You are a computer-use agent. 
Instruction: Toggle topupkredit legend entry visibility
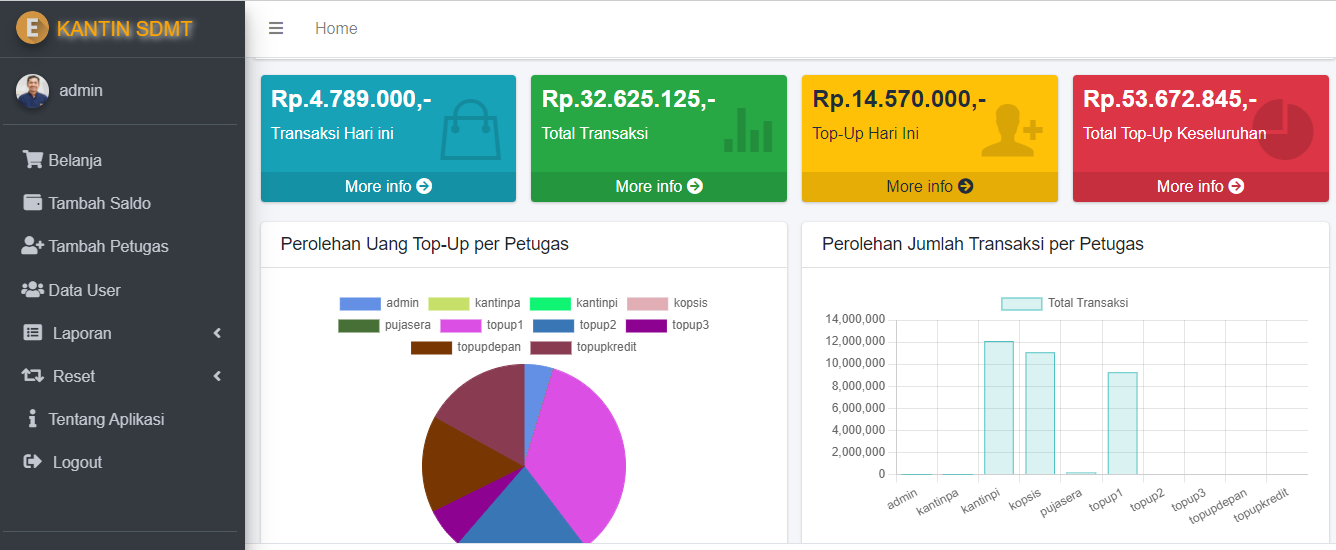pos(583,347)
